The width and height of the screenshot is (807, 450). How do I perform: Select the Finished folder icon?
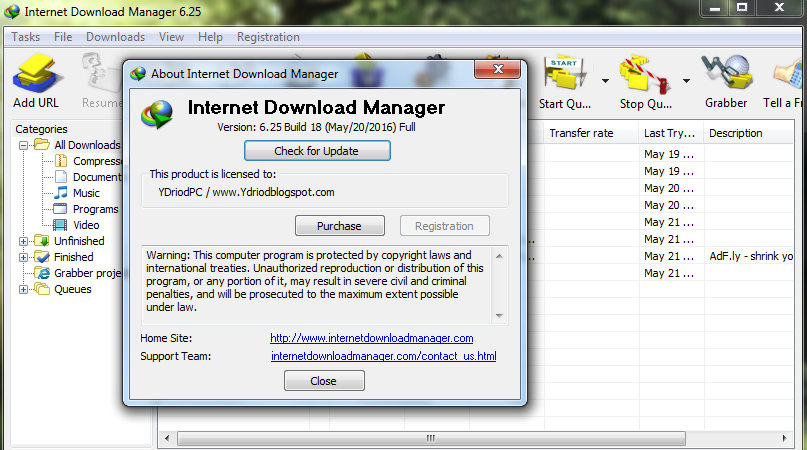(x=42, y=256)
